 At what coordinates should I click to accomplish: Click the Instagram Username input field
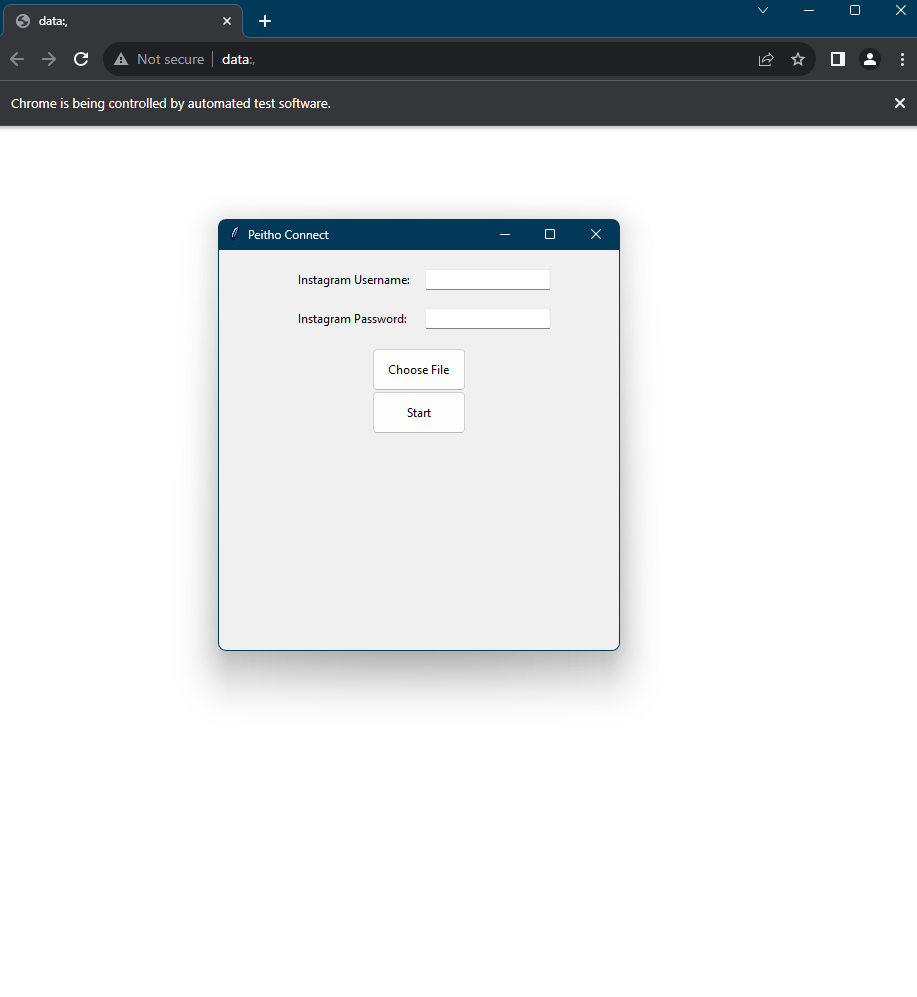[488, 280]
